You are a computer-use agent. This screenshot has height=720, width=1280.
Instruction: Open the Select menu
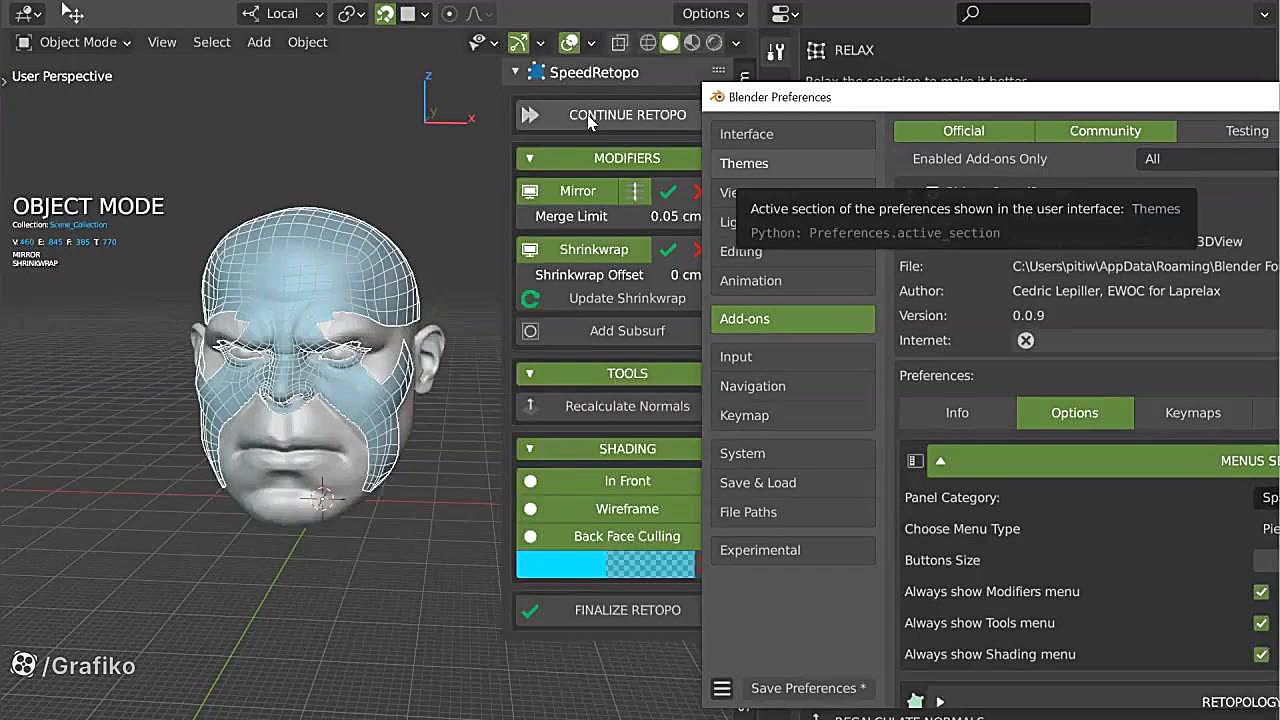pyautogui.click(x=212, y=42)
